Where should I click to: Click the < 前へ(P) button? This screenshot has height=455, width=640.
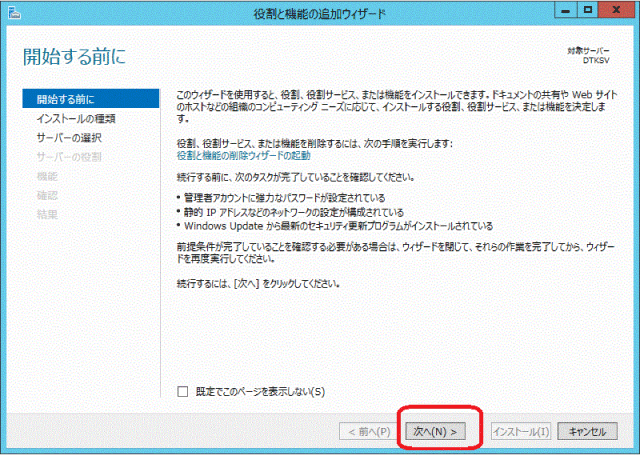tap(369, 431)
